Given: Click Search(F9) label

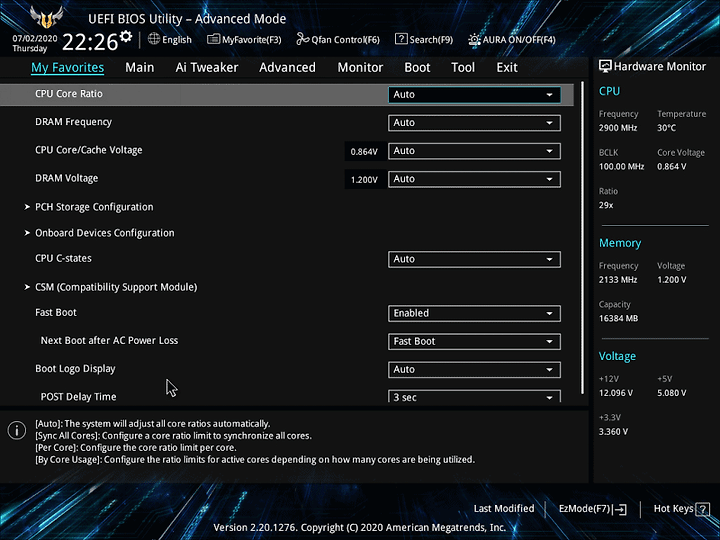Looking at the screenshot, I should 431,40.
